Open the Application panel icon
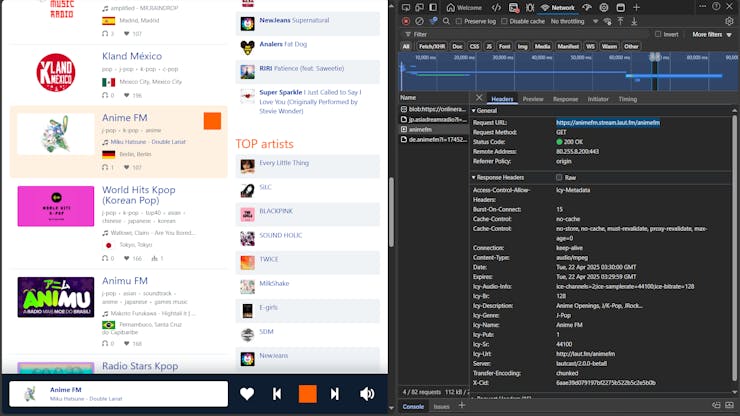This screenshot has height=416, width=740. click(x=621, y=8)
